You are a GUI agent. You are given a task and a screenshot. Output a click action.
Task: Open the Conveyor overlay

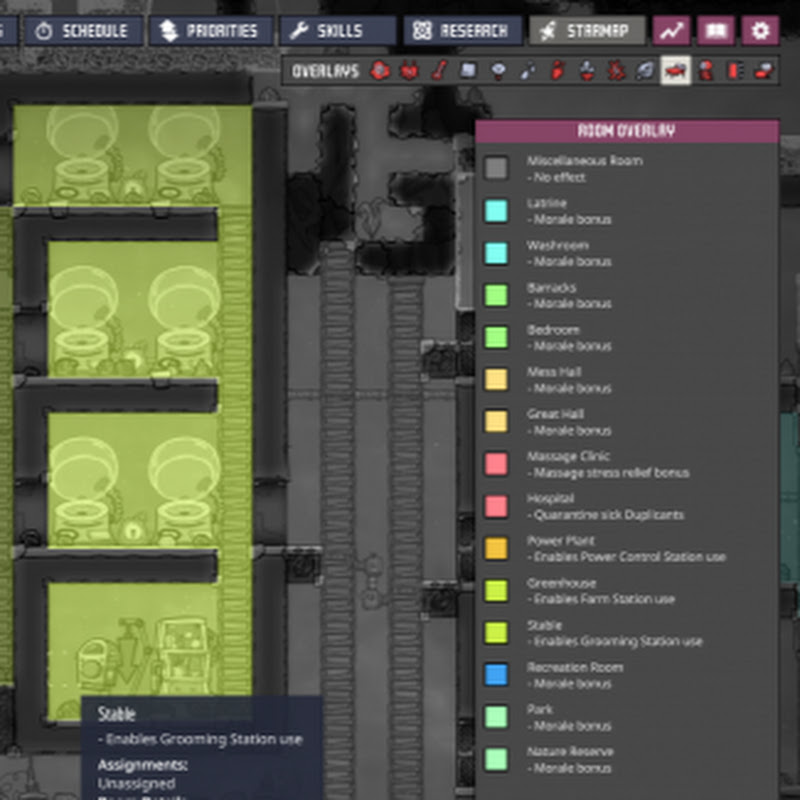pos(764,71)
